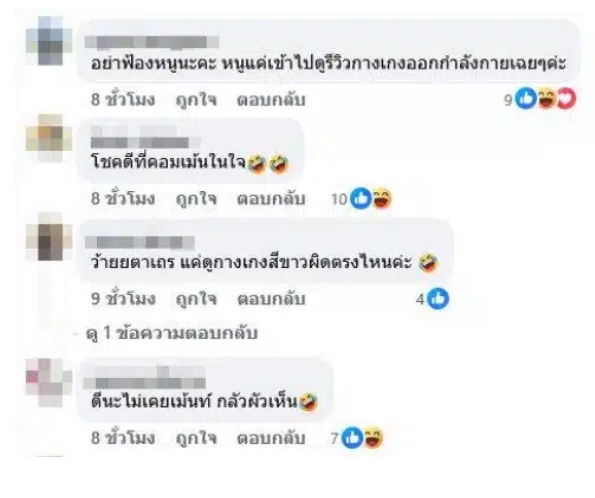Screen dimensions: 595x498
Task: Click the heart reaction icon on first comment
Action: (x=565, y=98)
